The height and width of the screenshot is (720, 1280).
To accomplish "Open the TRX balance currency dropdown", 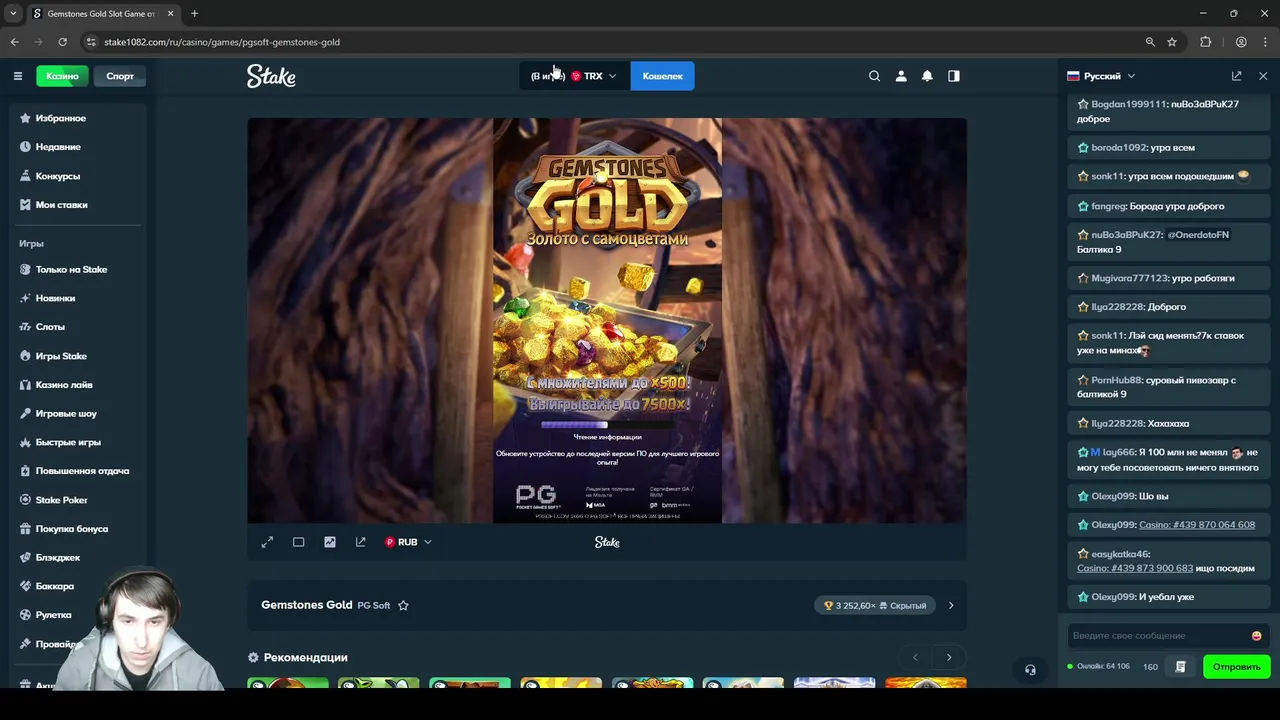I will pyautogui.click(x=574, y=76).
